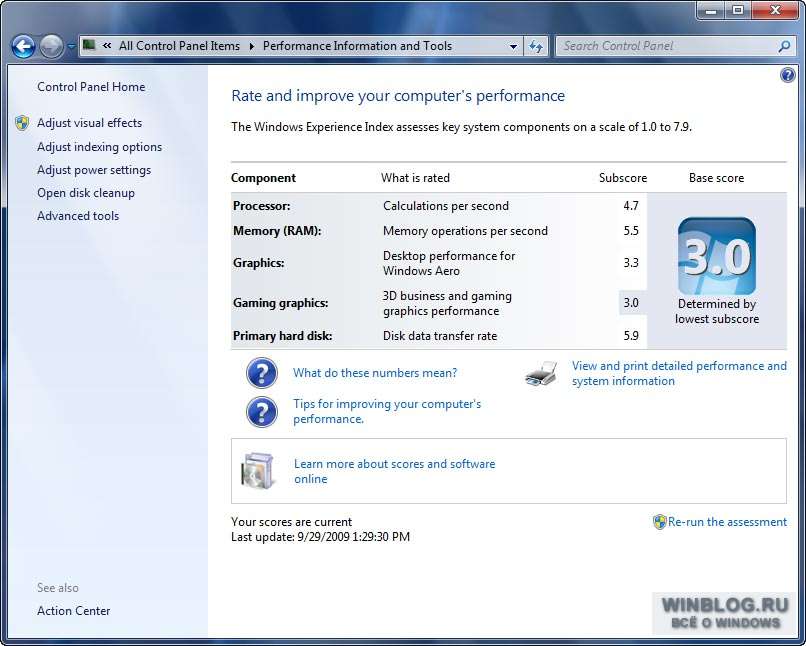This screenshot has height=646, width=806.
Task: Open the address bar history dropdown
Action: coord(513,46)
